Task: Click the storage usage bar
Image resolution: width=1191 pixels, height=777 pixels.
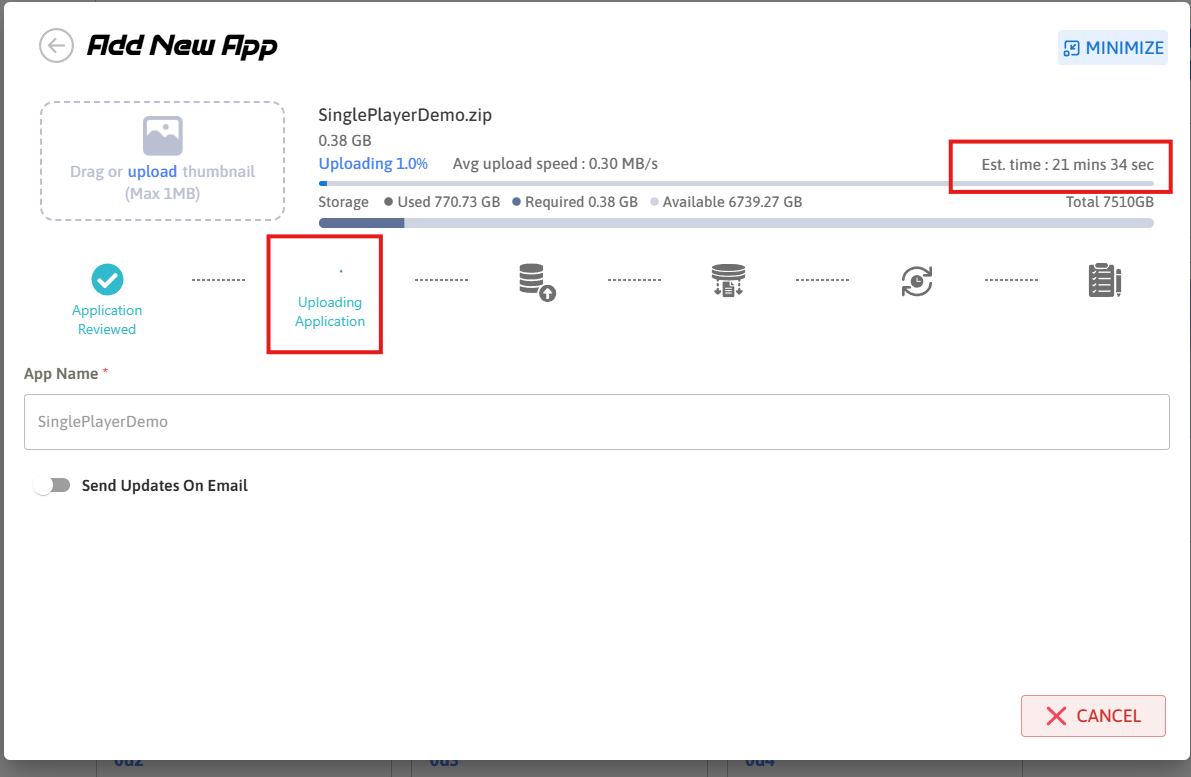Action: (x=735, y=223)
